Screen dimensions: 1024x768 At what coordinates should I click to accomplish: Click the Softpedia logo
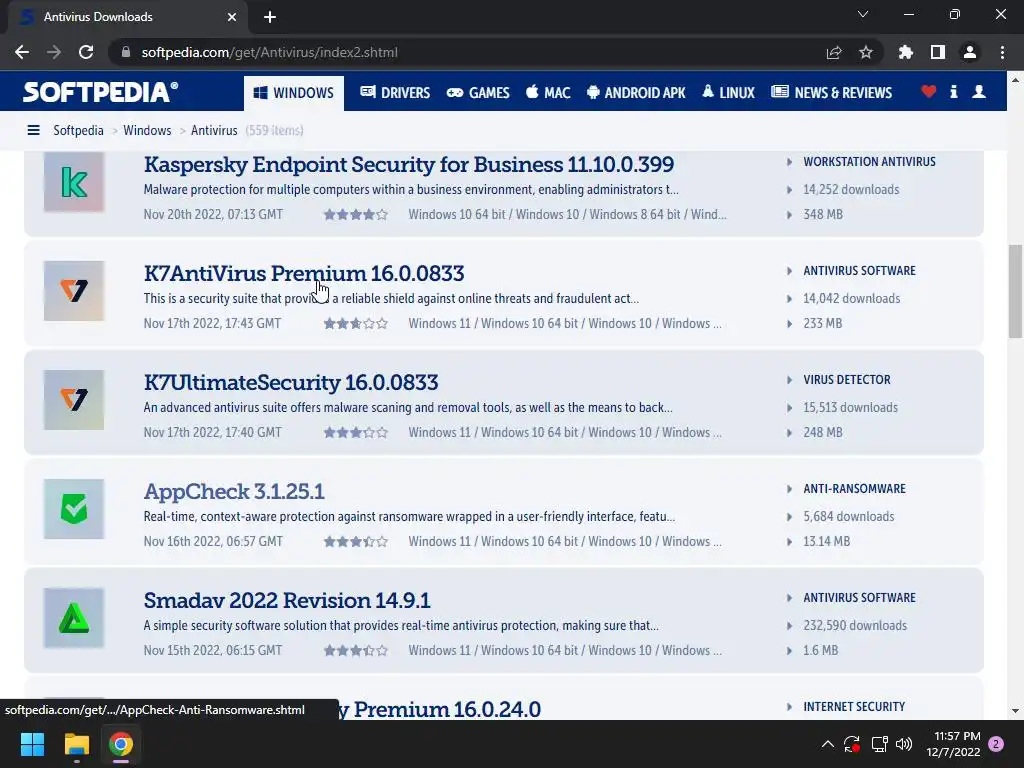pyautogui.click(x=101, y=92)
